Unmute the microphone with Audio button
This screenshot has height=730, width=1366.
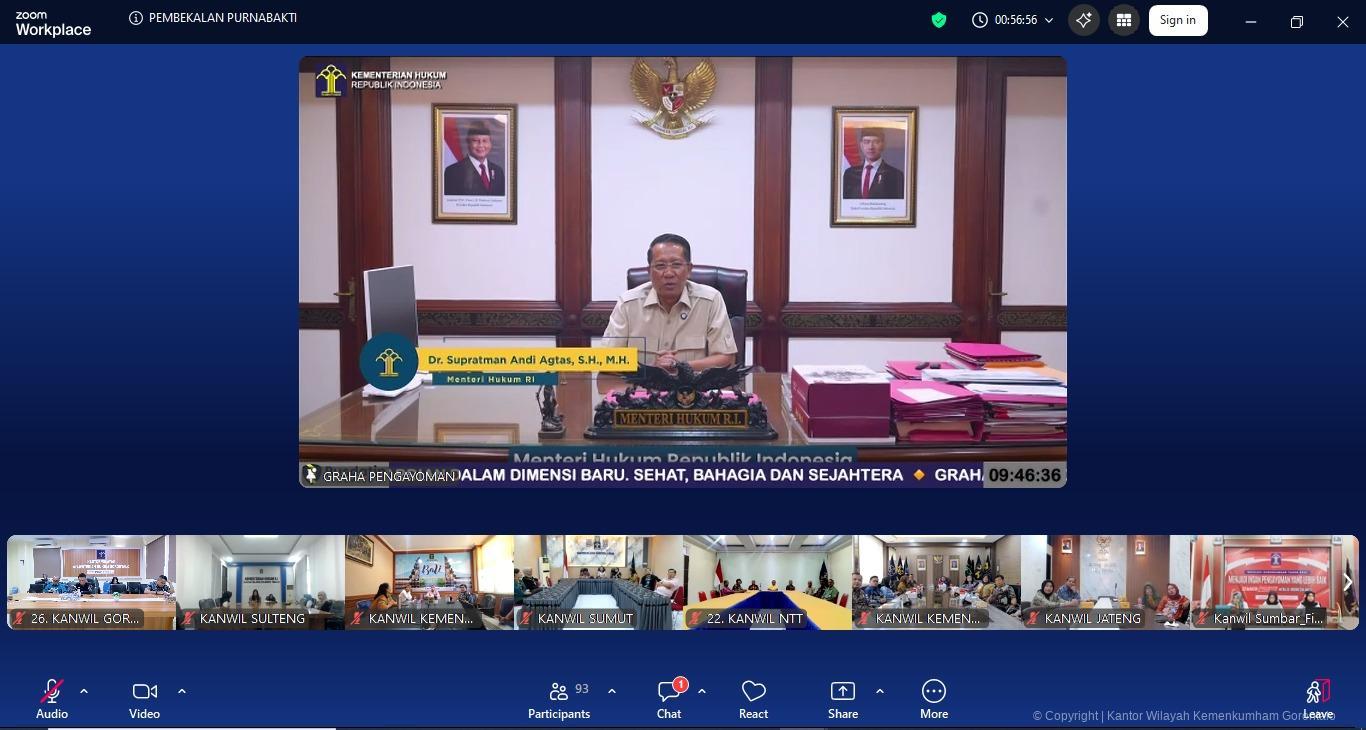point(52,699)
